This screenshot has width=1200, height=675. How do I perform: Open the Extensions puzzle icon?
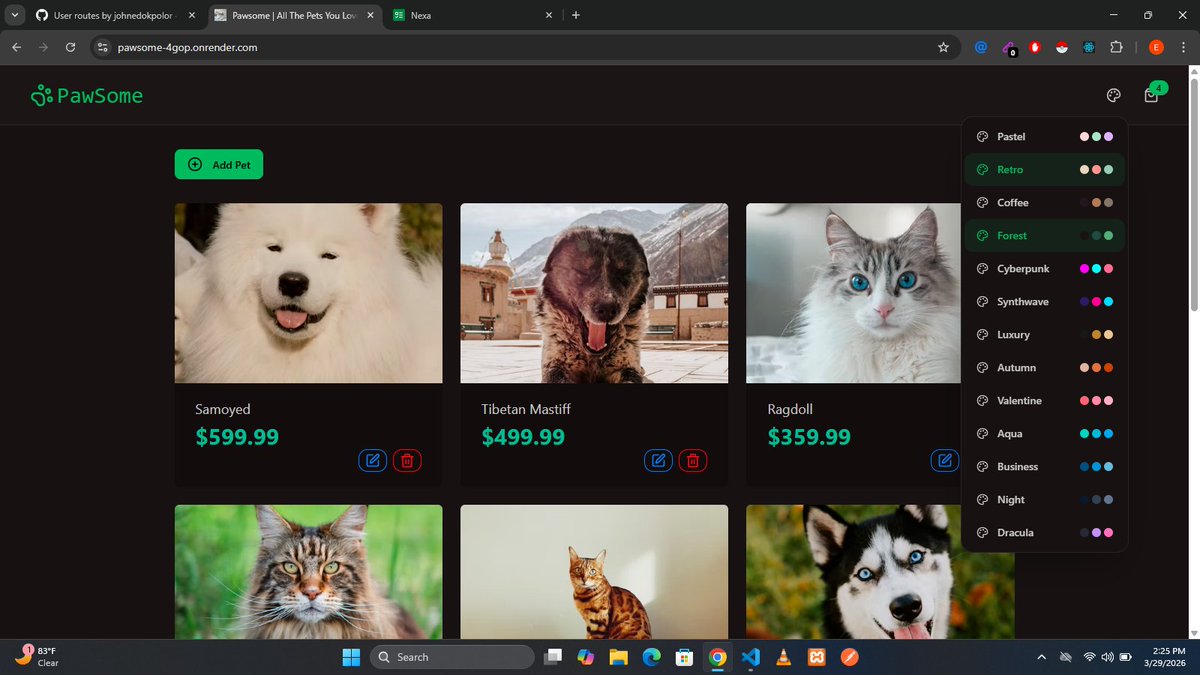point(1117,47)
